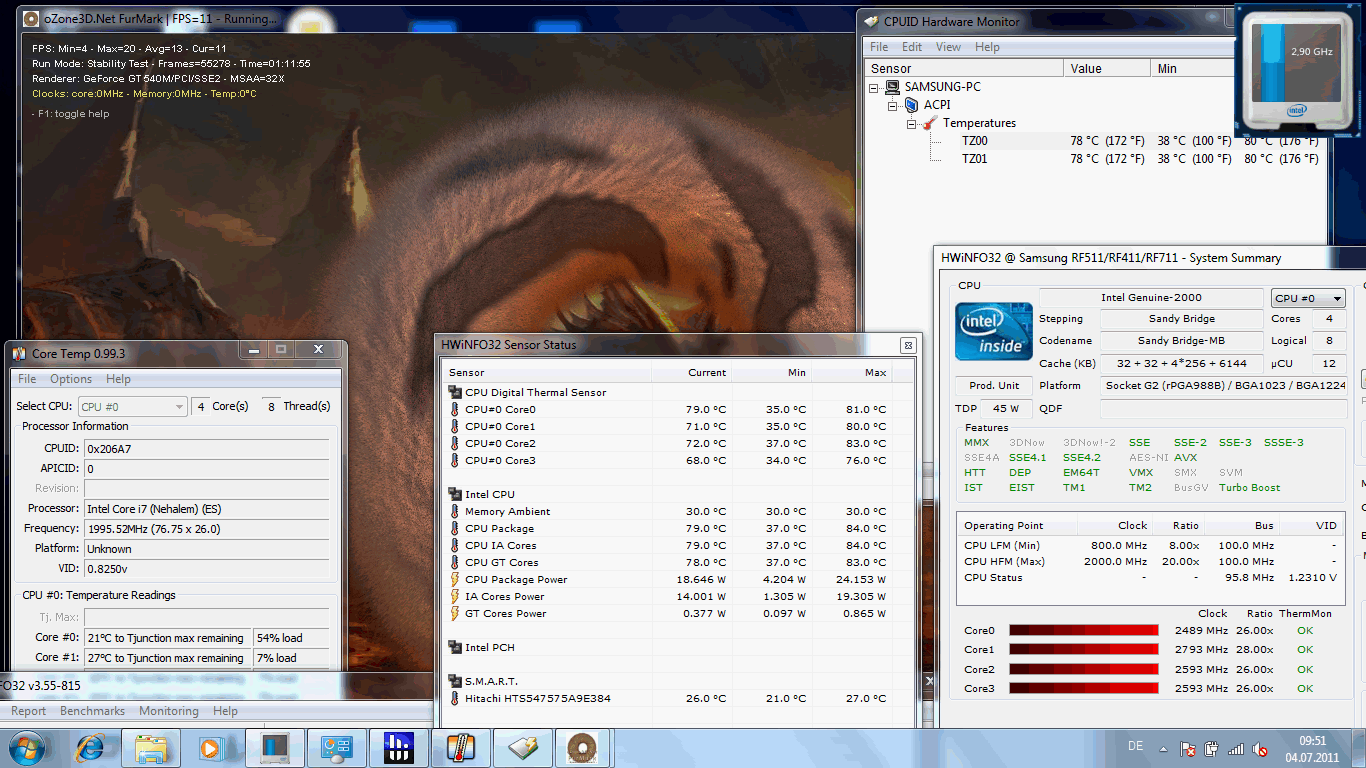Open the Edit menu in Hardware Monitor

912,47
